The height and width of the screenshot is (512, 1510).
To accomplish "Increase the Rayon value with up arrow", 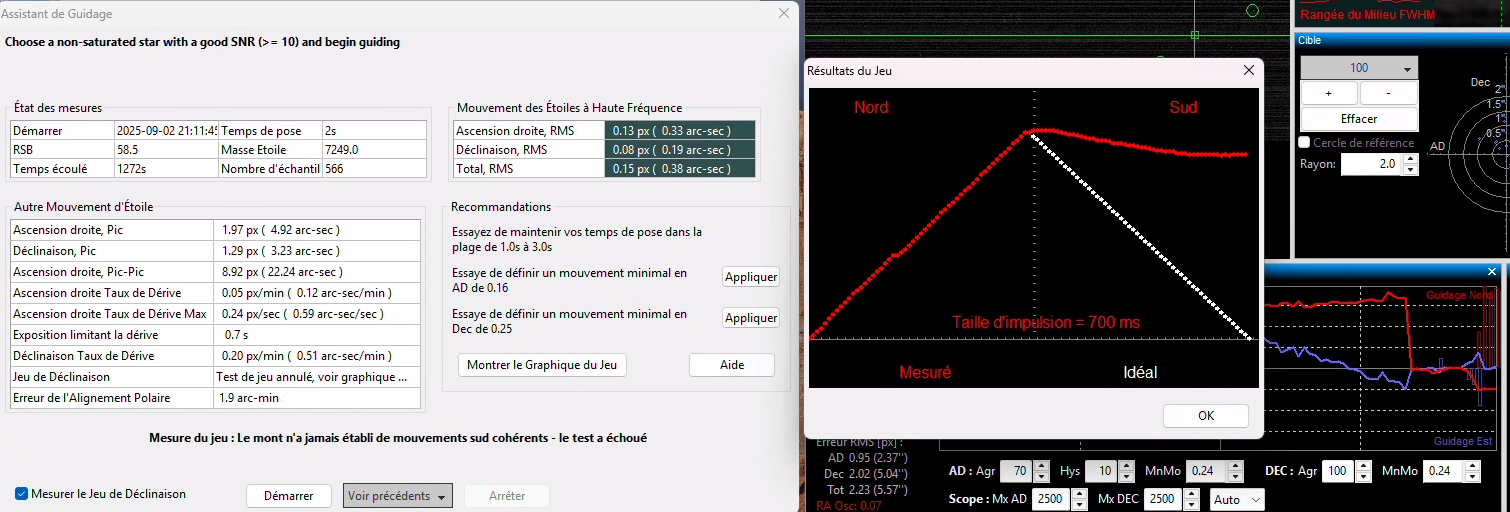I will coord(1410,159).
